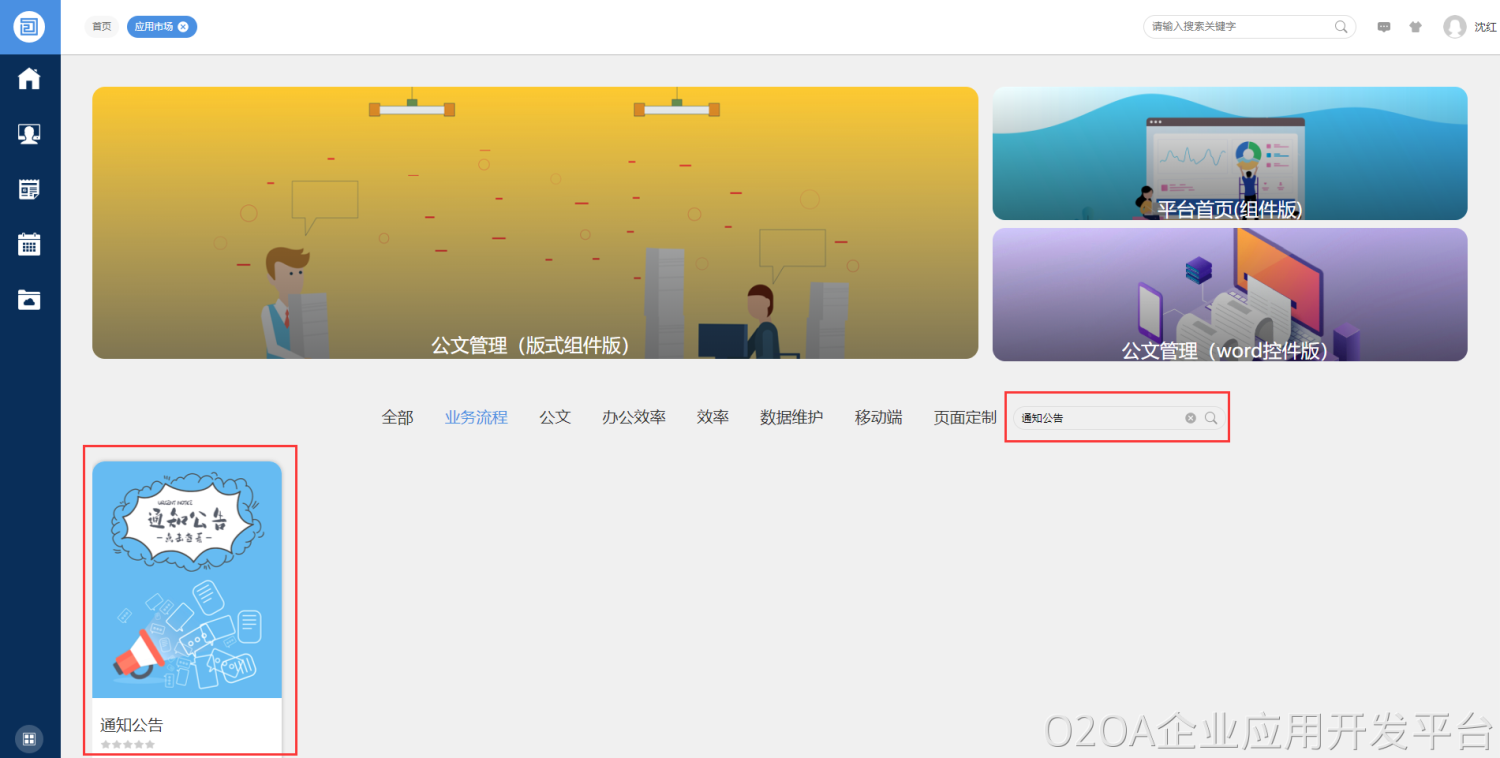Click the O2OA logo at top left
The width and height of the screenshot is (1500, 758).
pyautogui.click(x=29, y=27)
